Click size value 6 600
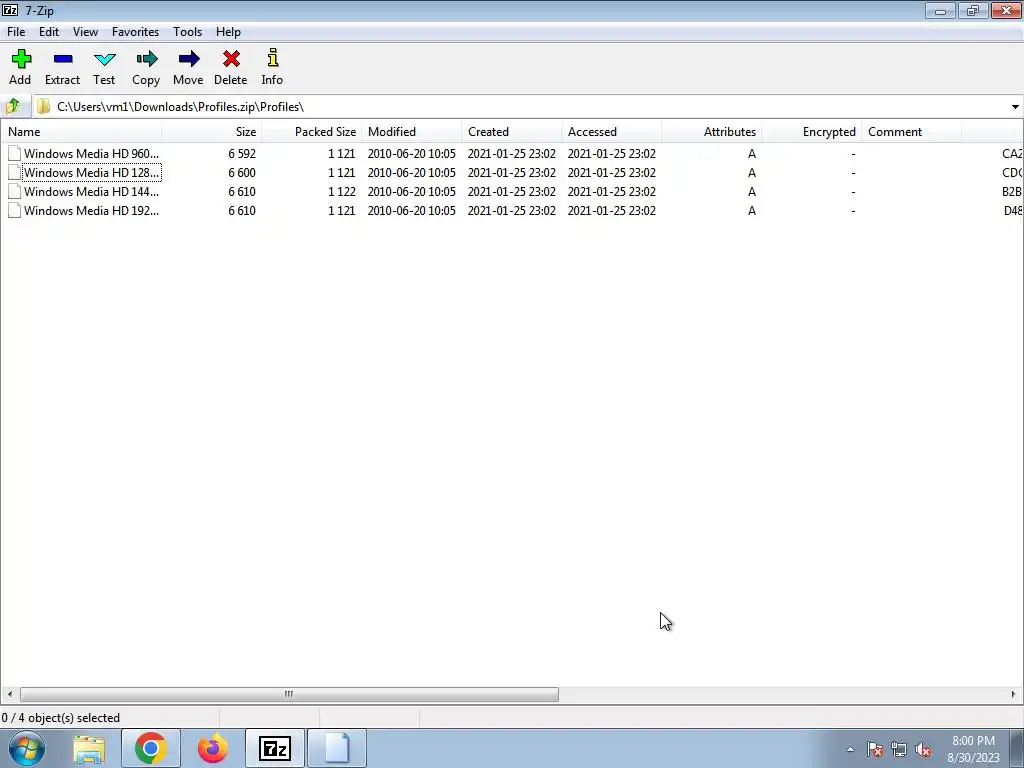The height and width of the screenshot is (768, 1024). tap(242, 172)
